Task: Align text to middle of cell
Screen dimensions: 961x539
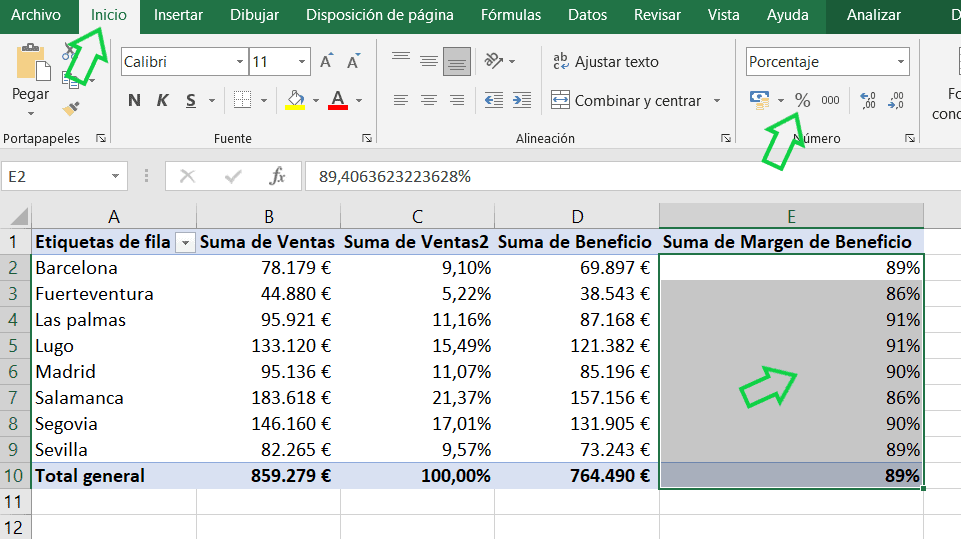Action: pos(429,61)
